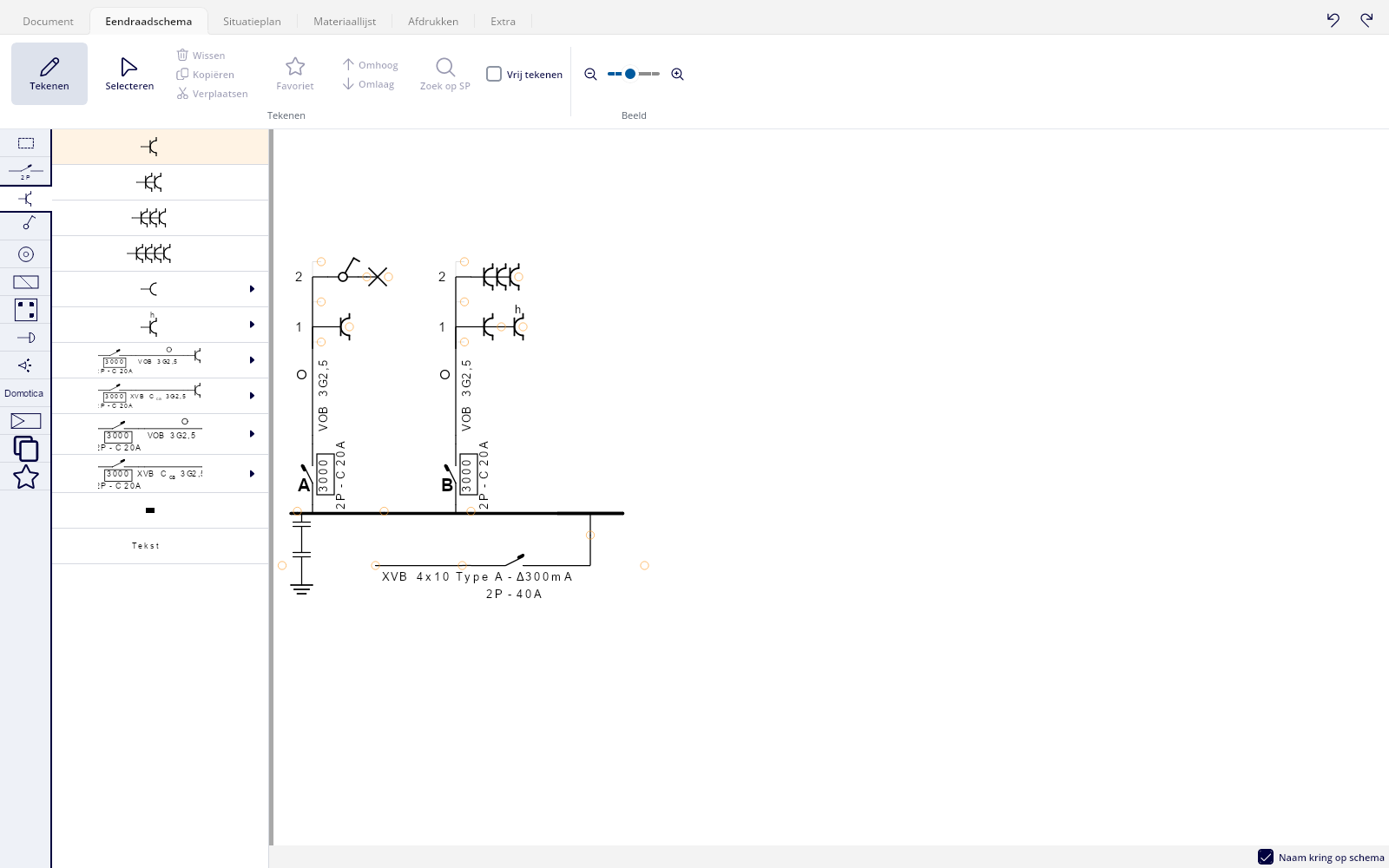Select the play-triangle rectangle category icon
1389x868 pixels.
click(x=26, y=421)
